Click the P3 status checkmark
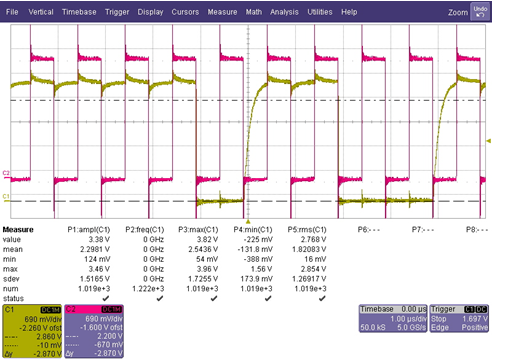This screenshot has width=506, height=360. (214, 298)
